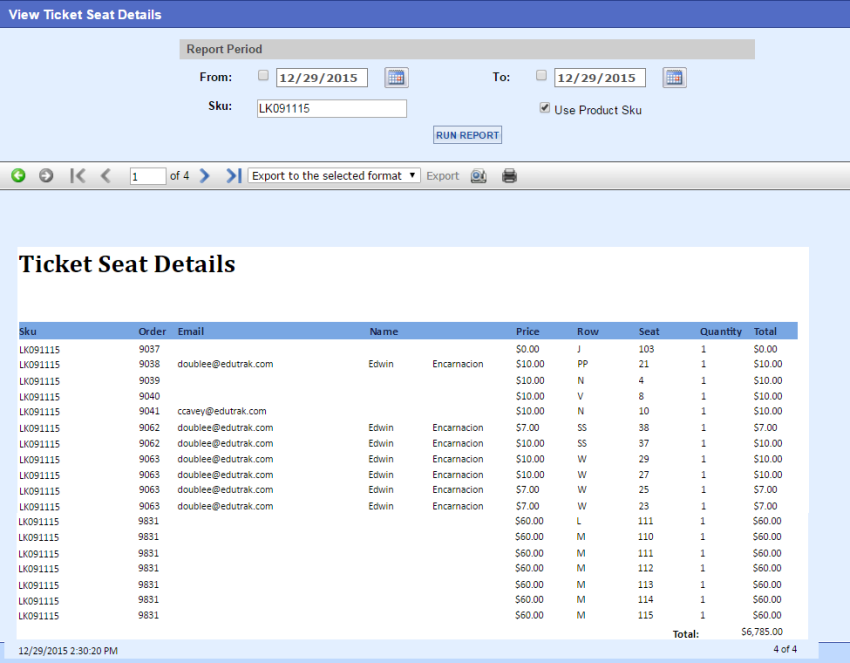
Task: Open Export to the selected format dropdown
Action: click(334, 176)
